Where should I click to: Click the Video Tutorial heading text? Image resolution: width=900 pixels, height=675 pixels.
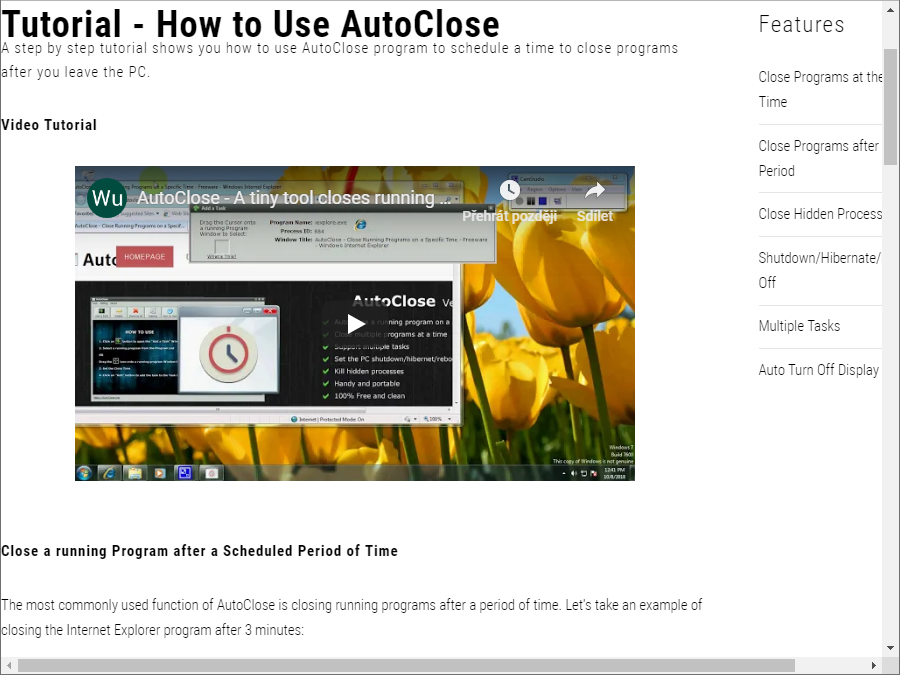coord(49,125)
